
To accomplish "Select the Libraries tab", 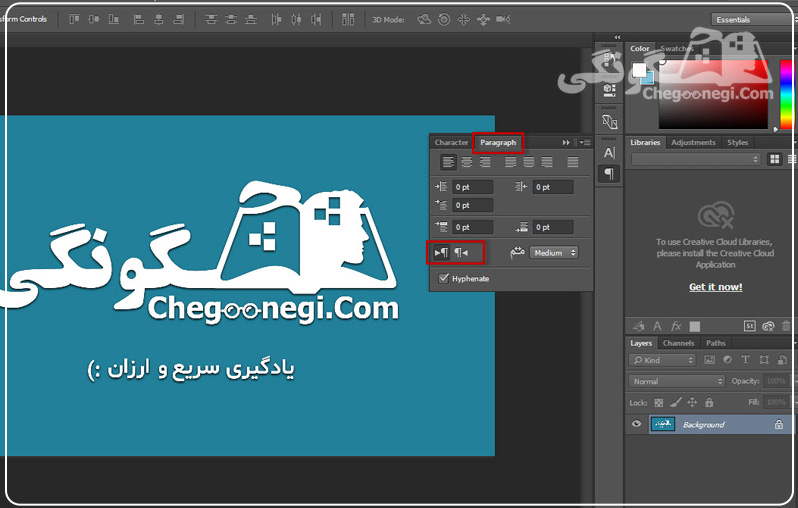I will pos(645,143).
